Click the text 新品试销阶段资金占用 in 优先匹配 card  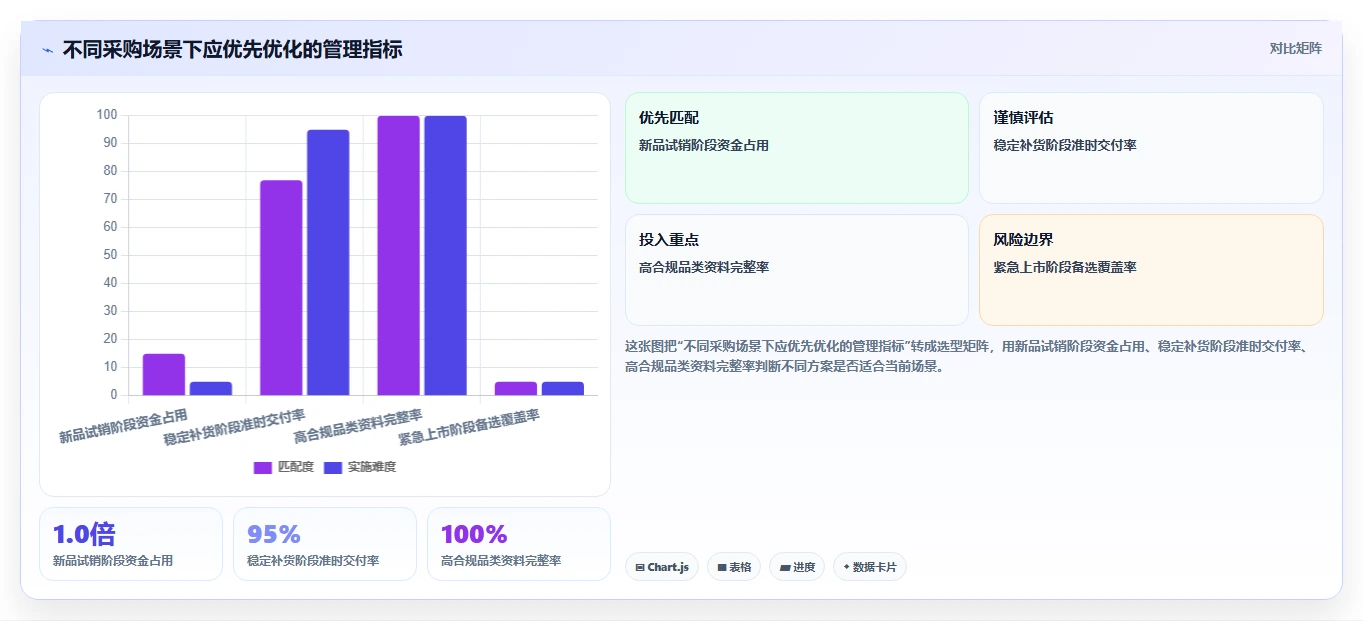pyautogui.click(x=704, y=145)
